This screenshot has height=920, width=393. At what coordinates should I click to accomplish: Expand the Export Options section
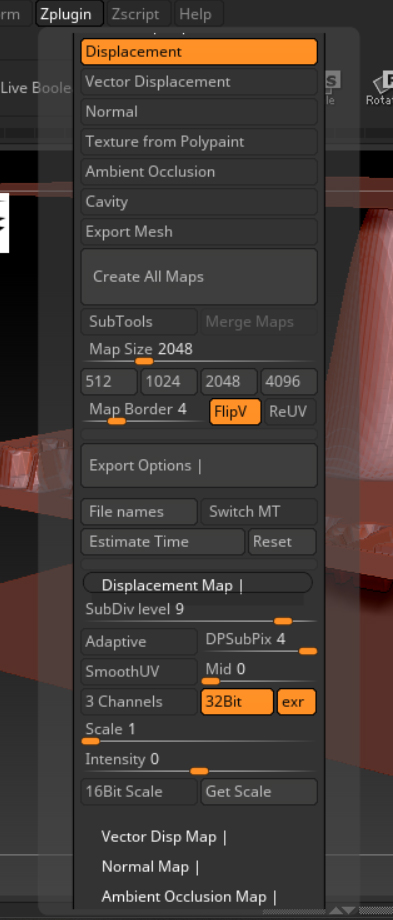199,465
